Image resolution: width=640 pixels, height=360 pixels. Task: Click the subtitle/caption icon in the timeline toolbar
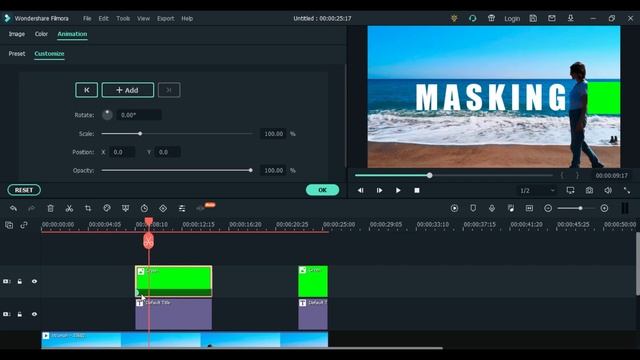click(x=529, y=208)
